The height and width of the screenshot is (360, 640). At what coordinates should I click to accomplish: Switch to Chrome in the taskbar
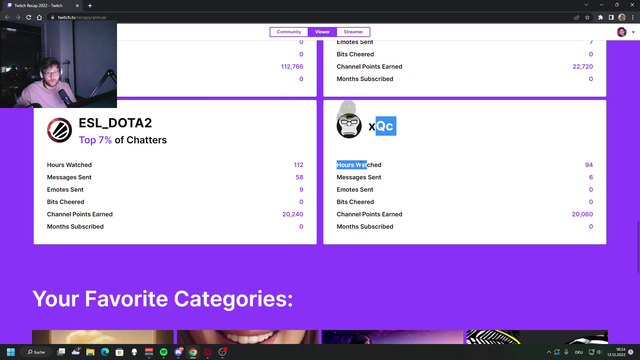193,352
